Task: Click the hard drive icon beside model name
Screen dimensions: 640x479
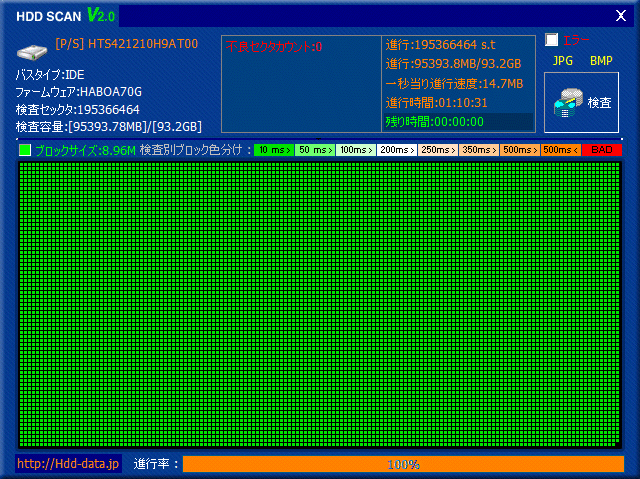Action: point(32,52)
